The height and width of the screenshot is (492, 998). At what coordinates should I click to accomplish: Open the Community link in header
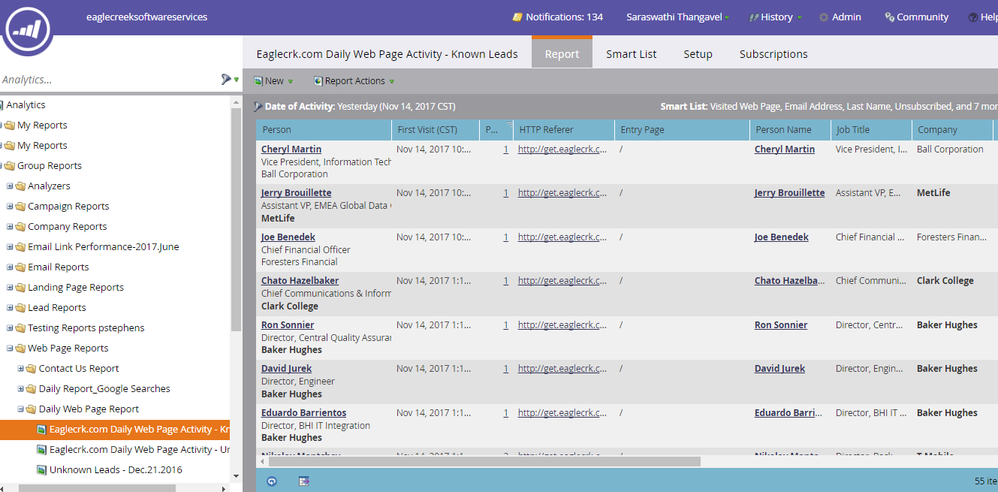tap(915, 17)
